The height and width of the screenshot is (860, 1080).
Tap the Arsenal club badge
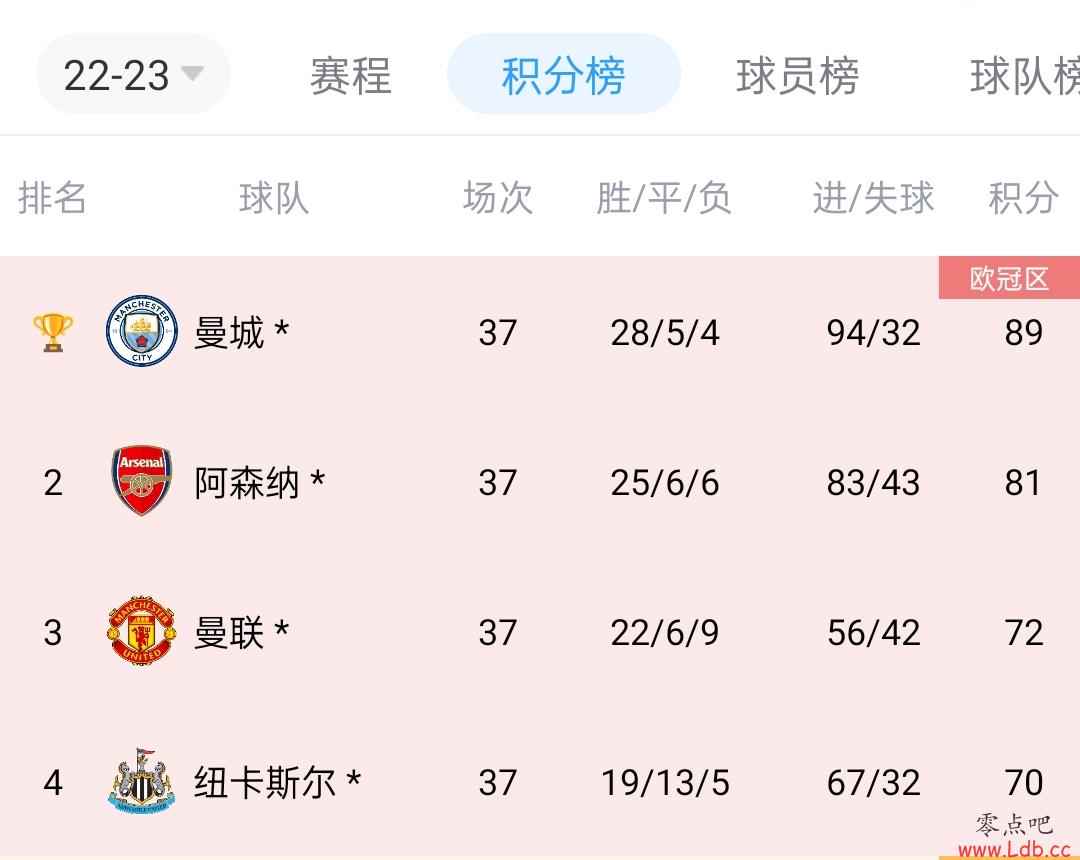142,480
